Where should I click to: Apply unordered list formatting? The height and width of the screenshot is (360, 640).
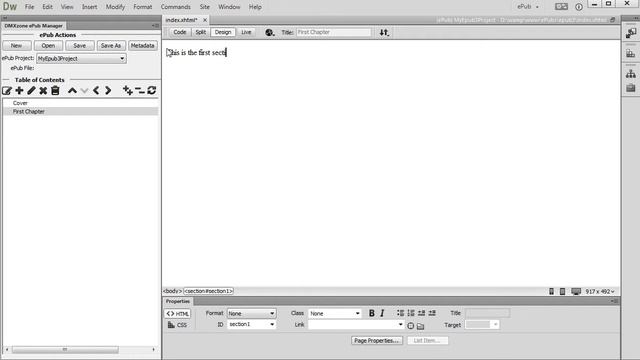point(400,313)
